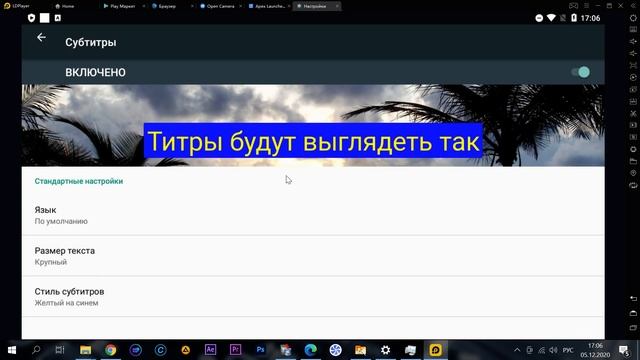Switch input language РУС in tray
This screenshot has width=640, height=360.
point(568,350)
